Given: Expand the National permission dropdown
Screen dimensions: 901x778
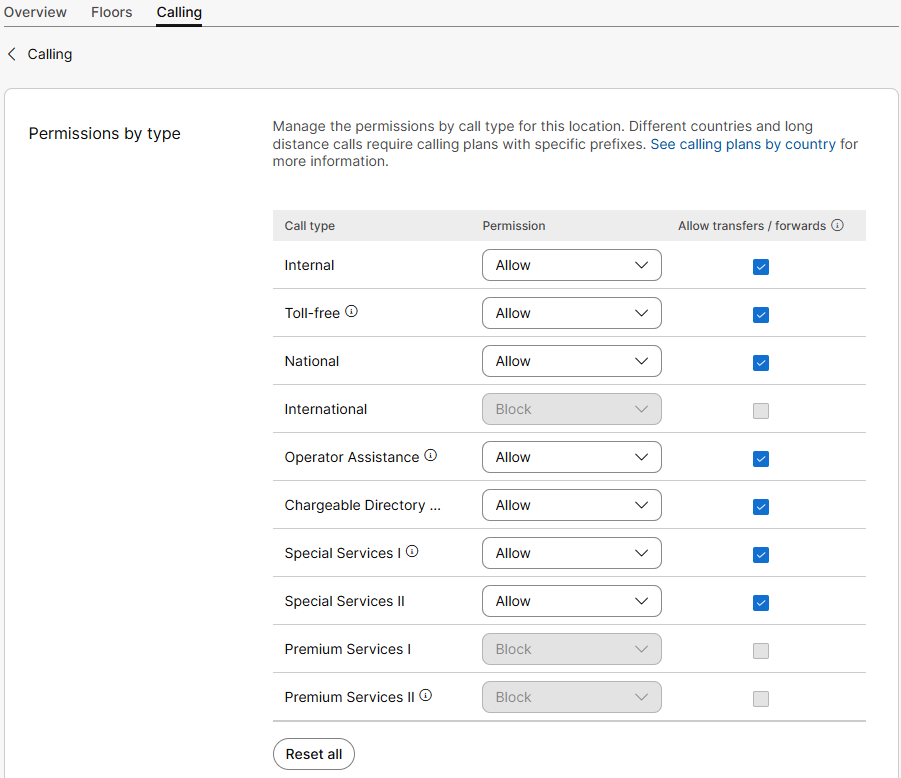Looking at the screenshot, I should click(571, 361).
